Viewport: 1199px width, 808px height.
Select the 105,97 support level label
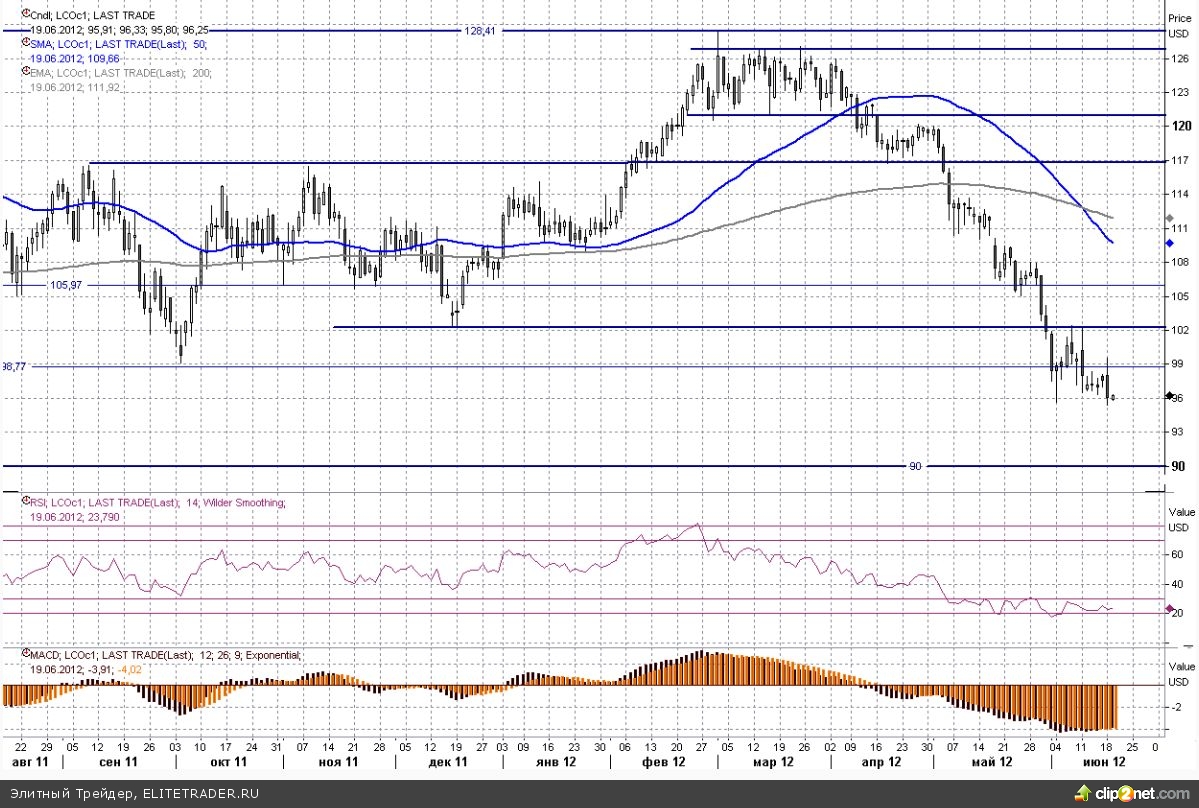point(65,286)
